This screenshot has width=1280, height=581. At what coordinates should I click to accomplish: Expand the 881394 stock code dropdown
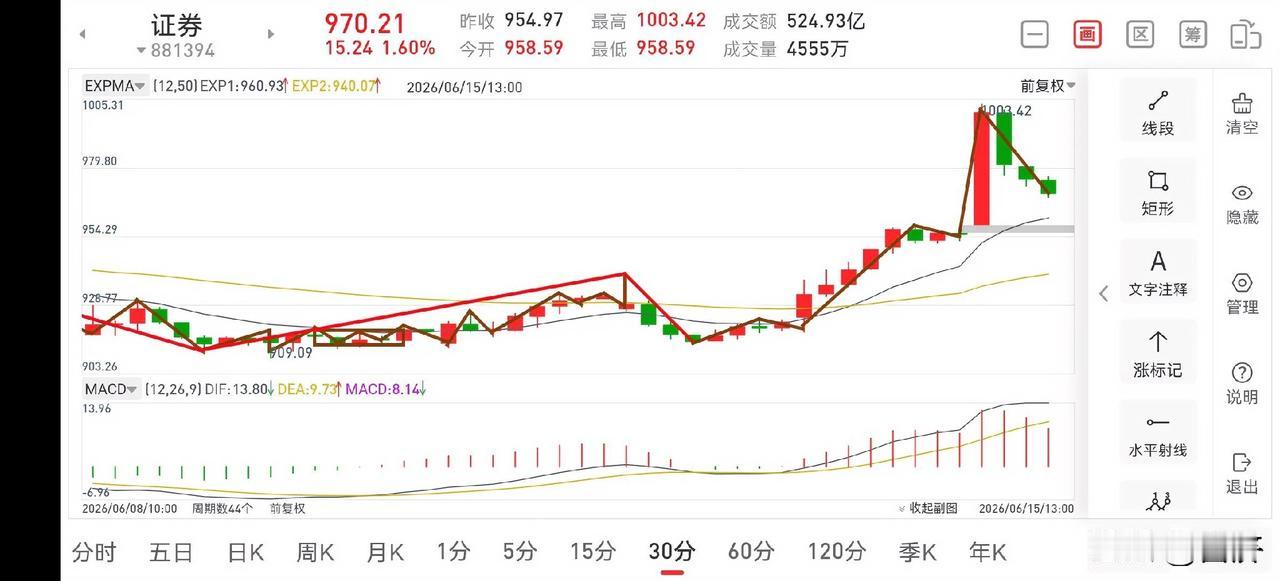pos(176,50)
